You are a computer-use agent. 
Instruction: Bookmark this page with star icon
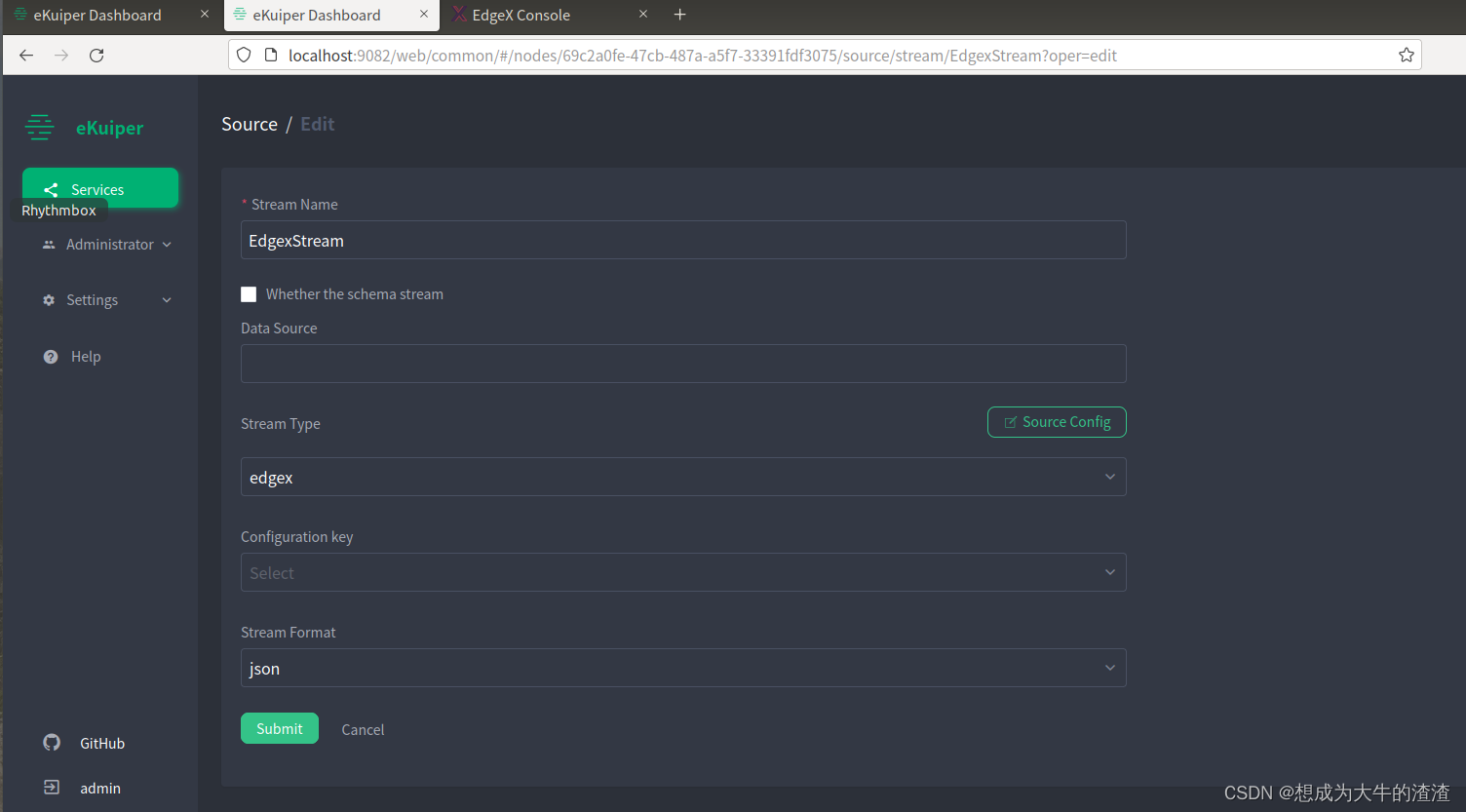coord(1407,55)
